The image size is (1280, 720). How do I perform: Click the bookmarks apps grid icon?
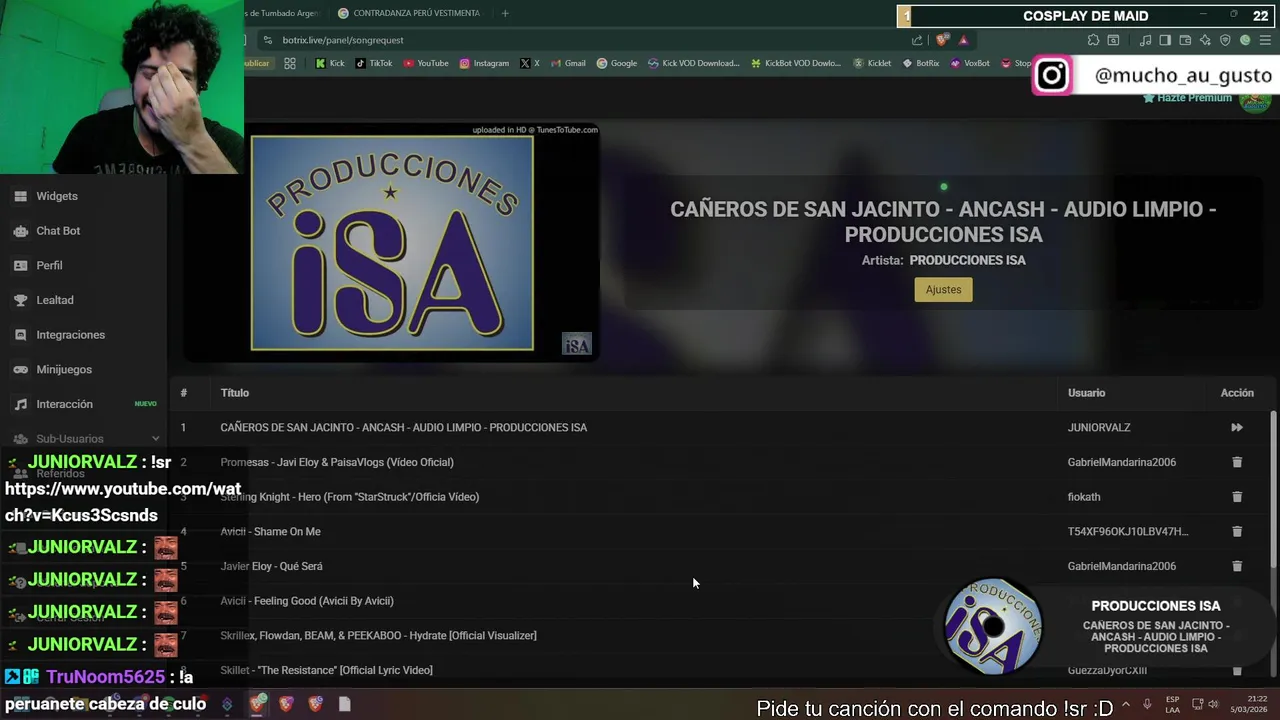(x=290, y=63)
